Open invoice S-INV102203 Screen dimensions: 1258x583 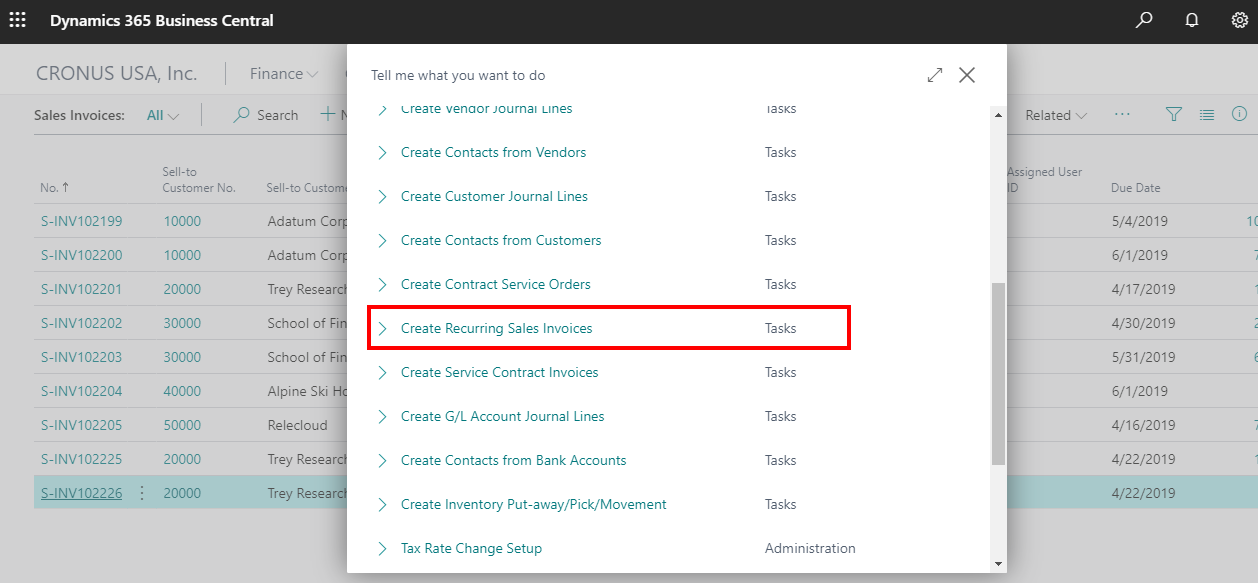[81, 357]
